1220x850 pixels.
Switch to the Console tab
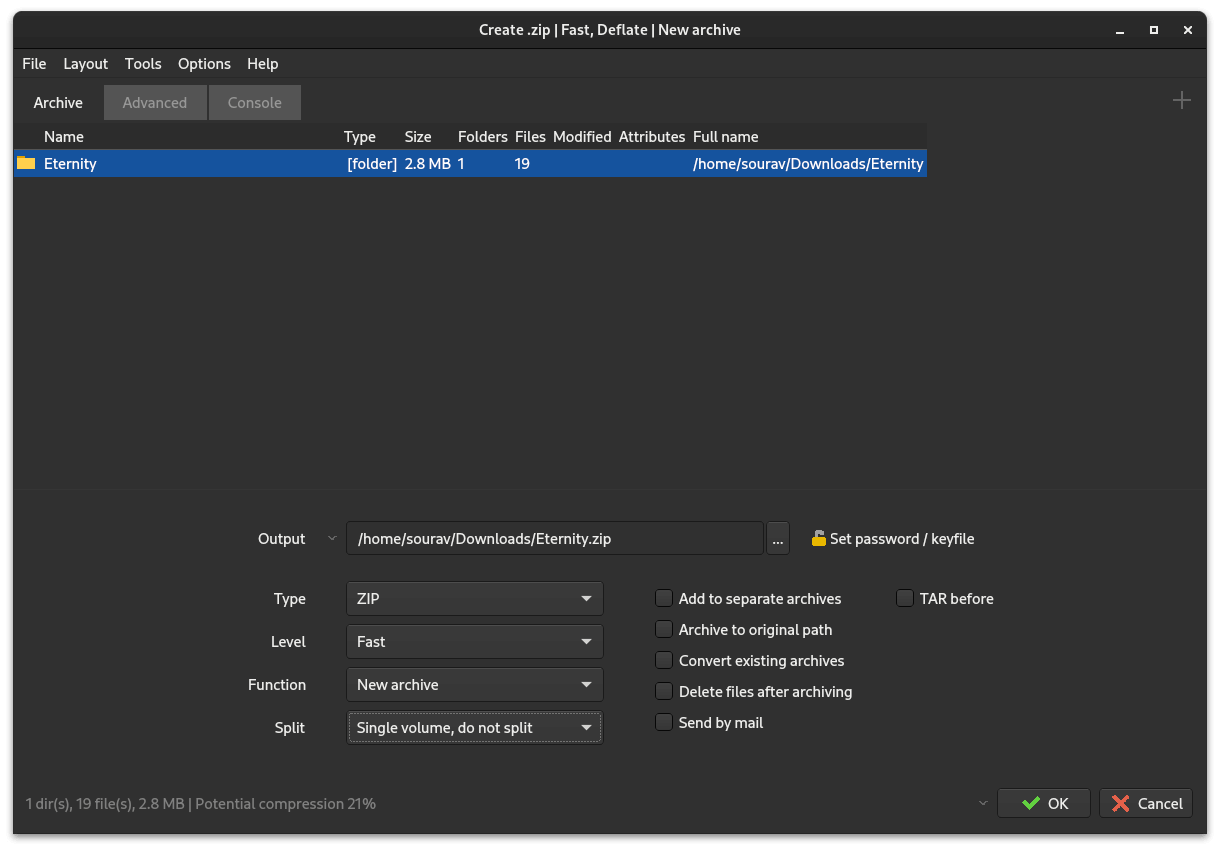click(254, 102)
